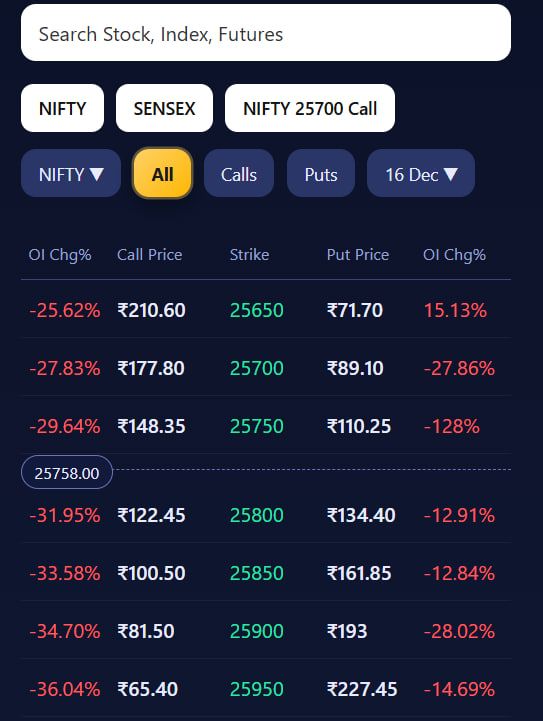Expand the NIFTY index dropdown
The height and width of the screenshot is (721, 543).
71,174
